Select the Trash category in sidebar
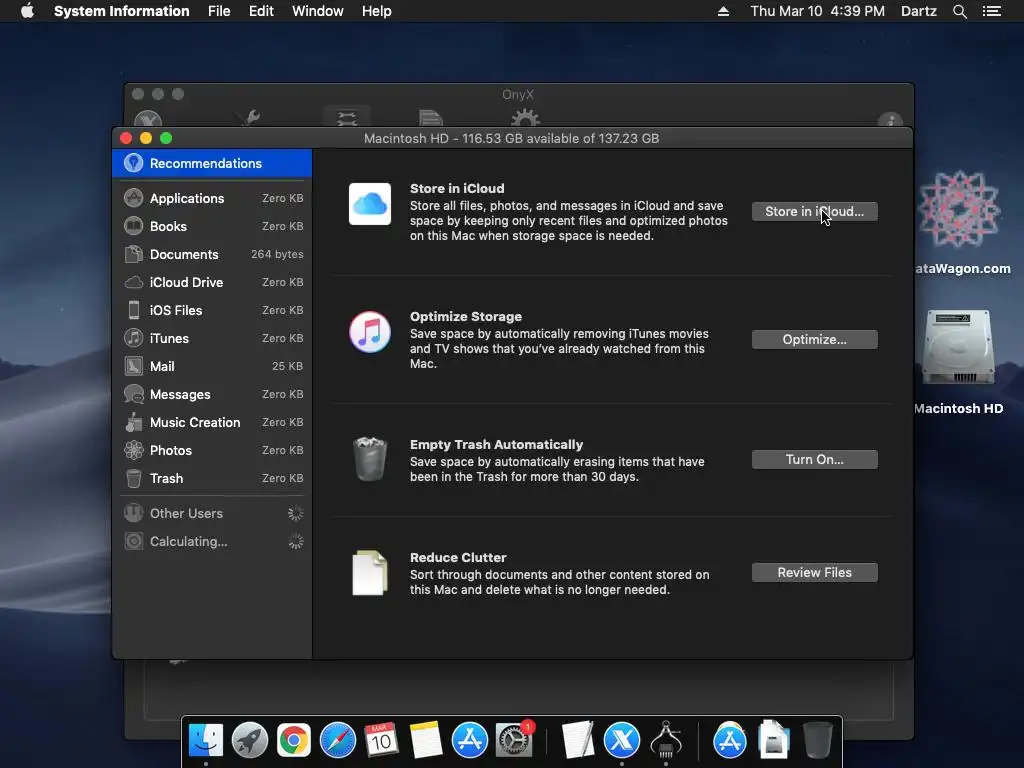This screenshot has height=768, width=1024. pyautogui.click(x=212, y=479)
